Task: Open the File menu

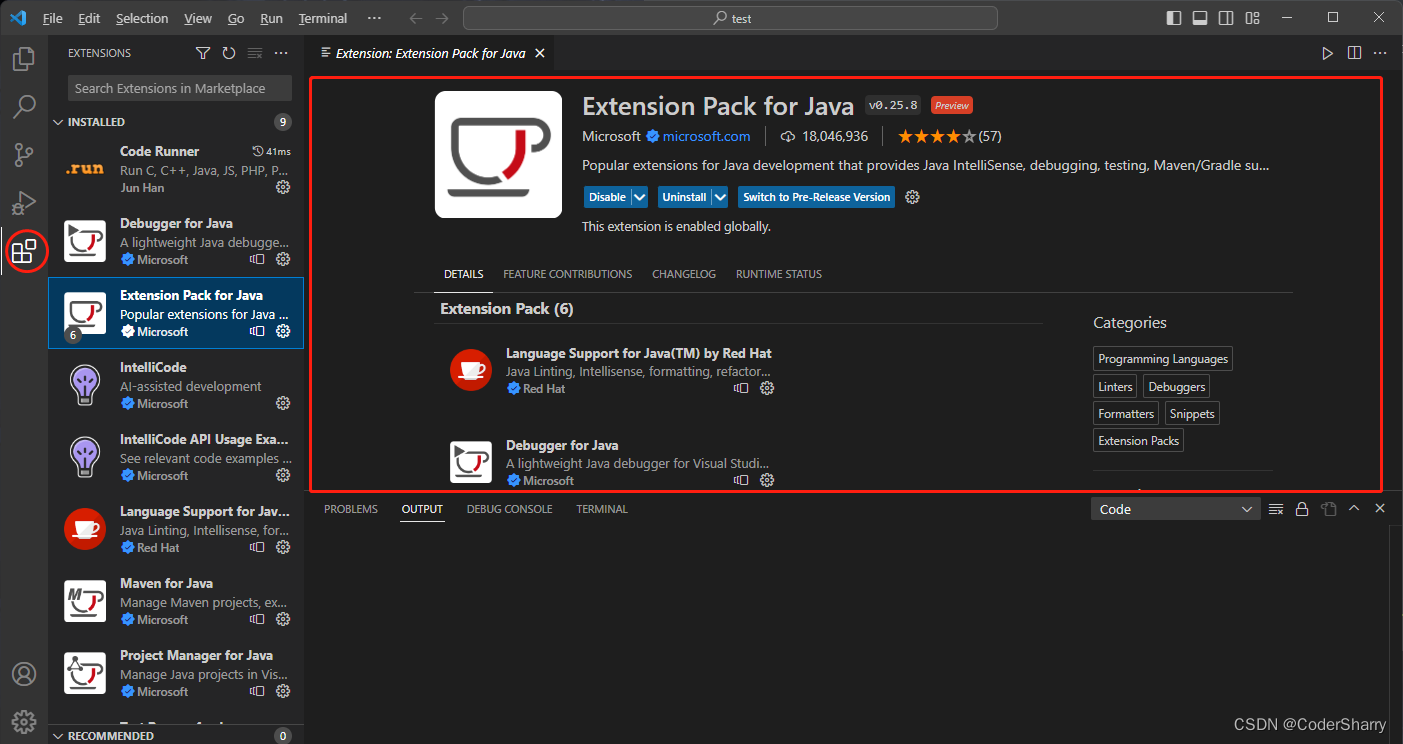Action: [x=53, y=18]
